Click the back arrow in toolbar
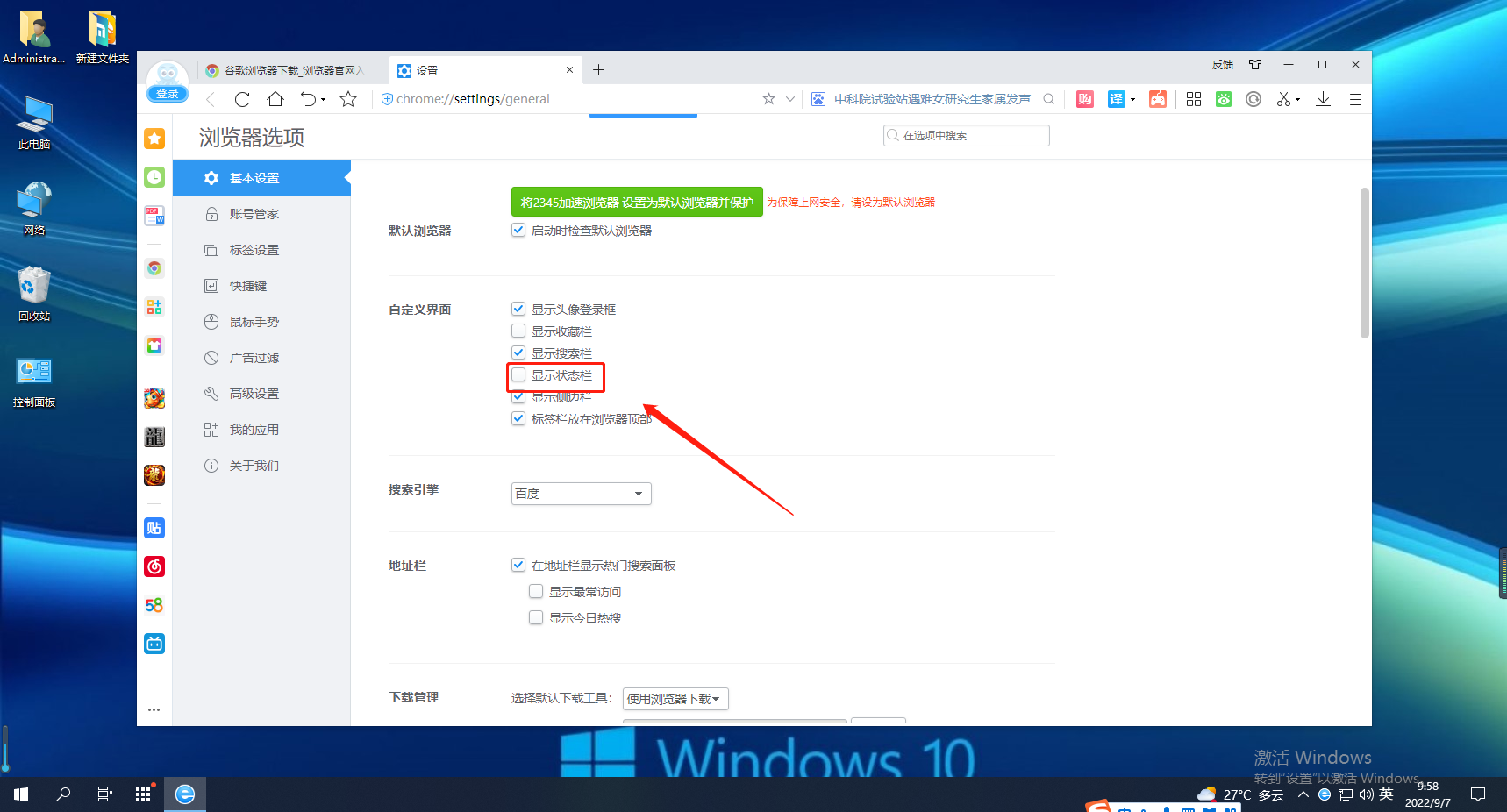This screenshot has height=812, width=1507. click(x=211, y=99)
